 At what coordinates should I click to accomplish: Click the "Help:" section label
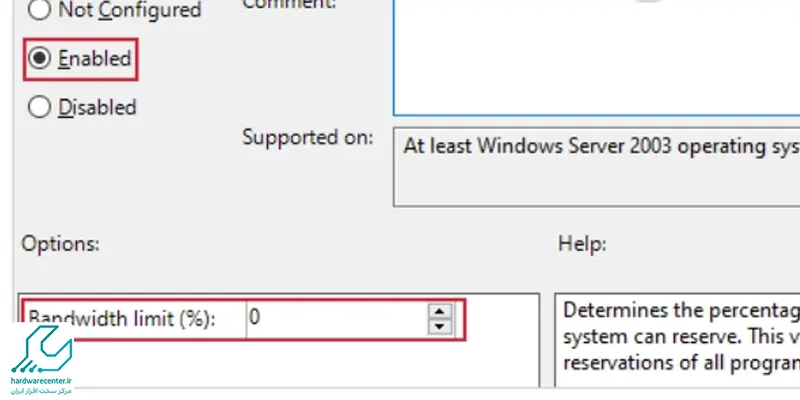582,244
